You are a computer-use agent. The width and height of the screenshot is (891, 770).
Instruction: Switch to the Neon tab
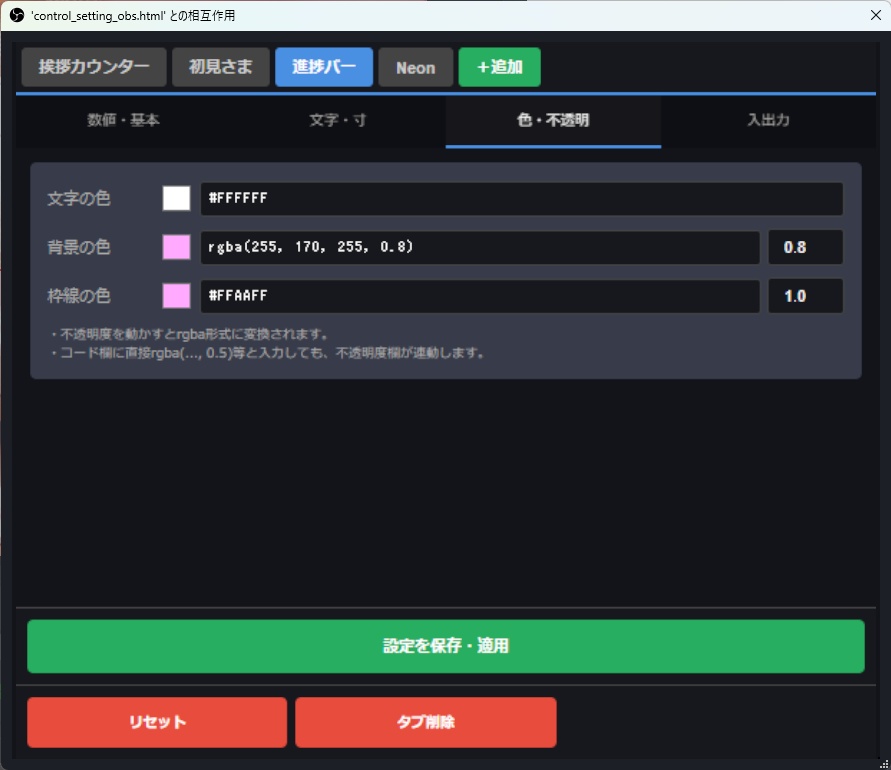click(x=415, y=67)
